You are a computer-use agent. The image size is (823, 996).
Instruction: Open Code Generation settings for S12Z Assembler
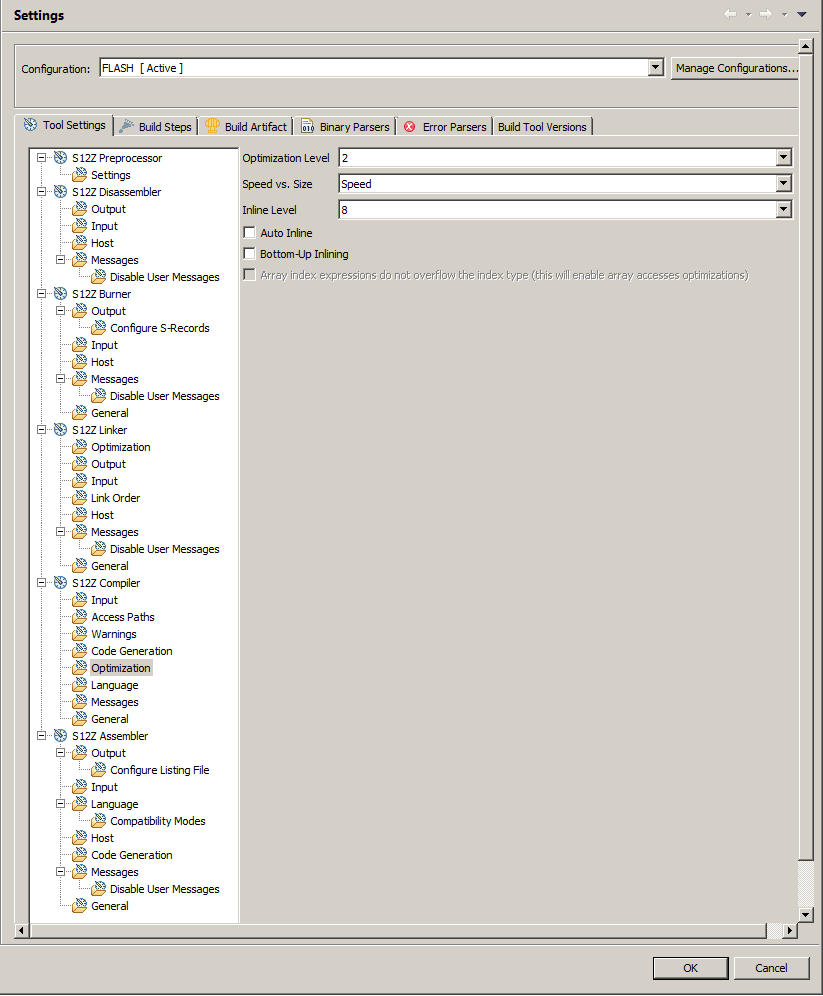tap(131, 854)
